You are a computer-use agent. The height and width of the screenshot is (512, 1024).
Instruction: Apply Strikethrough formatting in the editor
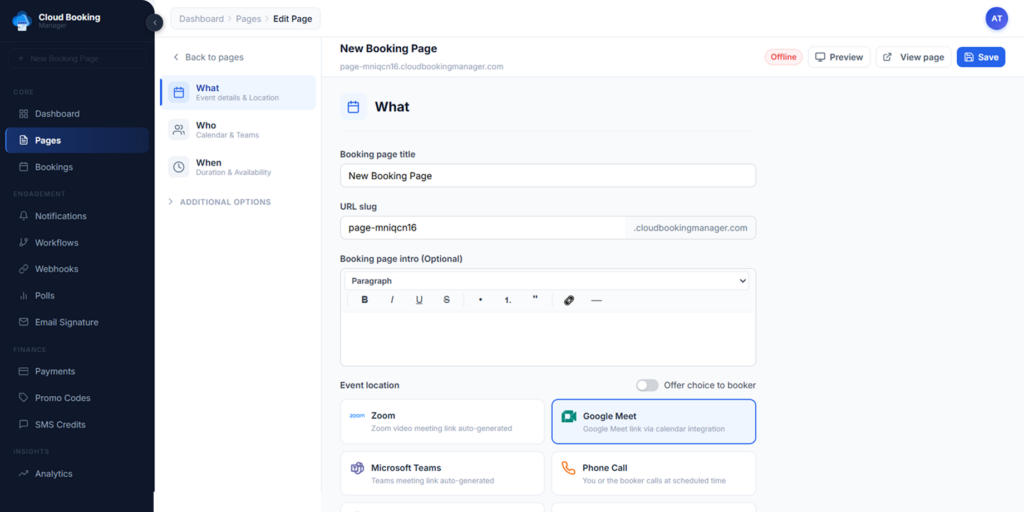pyautogui.click(x=446, y=300)
